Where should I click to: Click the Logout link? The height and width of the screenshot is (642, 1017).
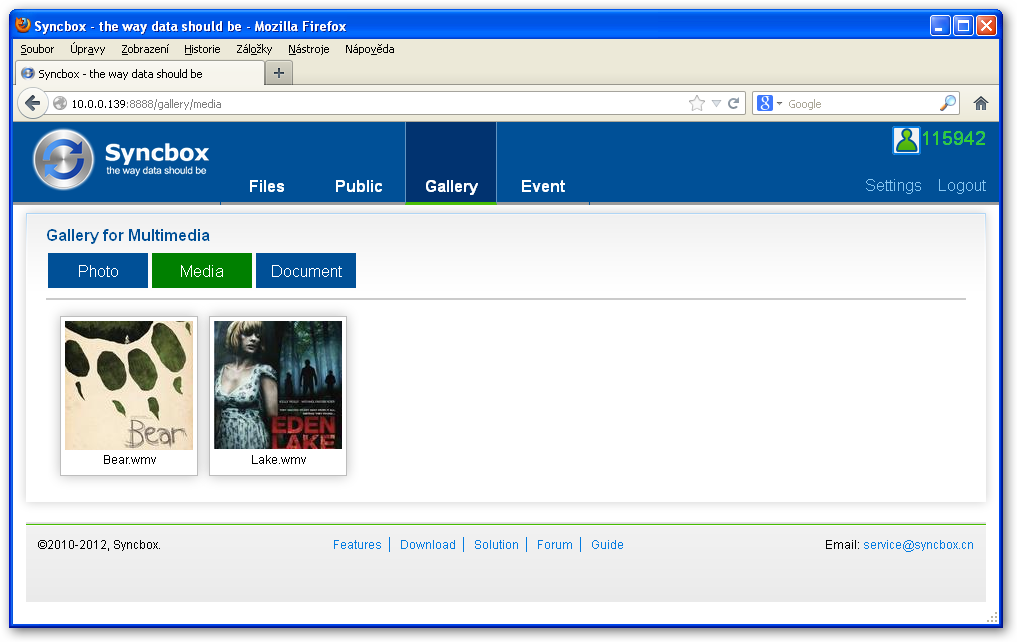coord(962,185)
